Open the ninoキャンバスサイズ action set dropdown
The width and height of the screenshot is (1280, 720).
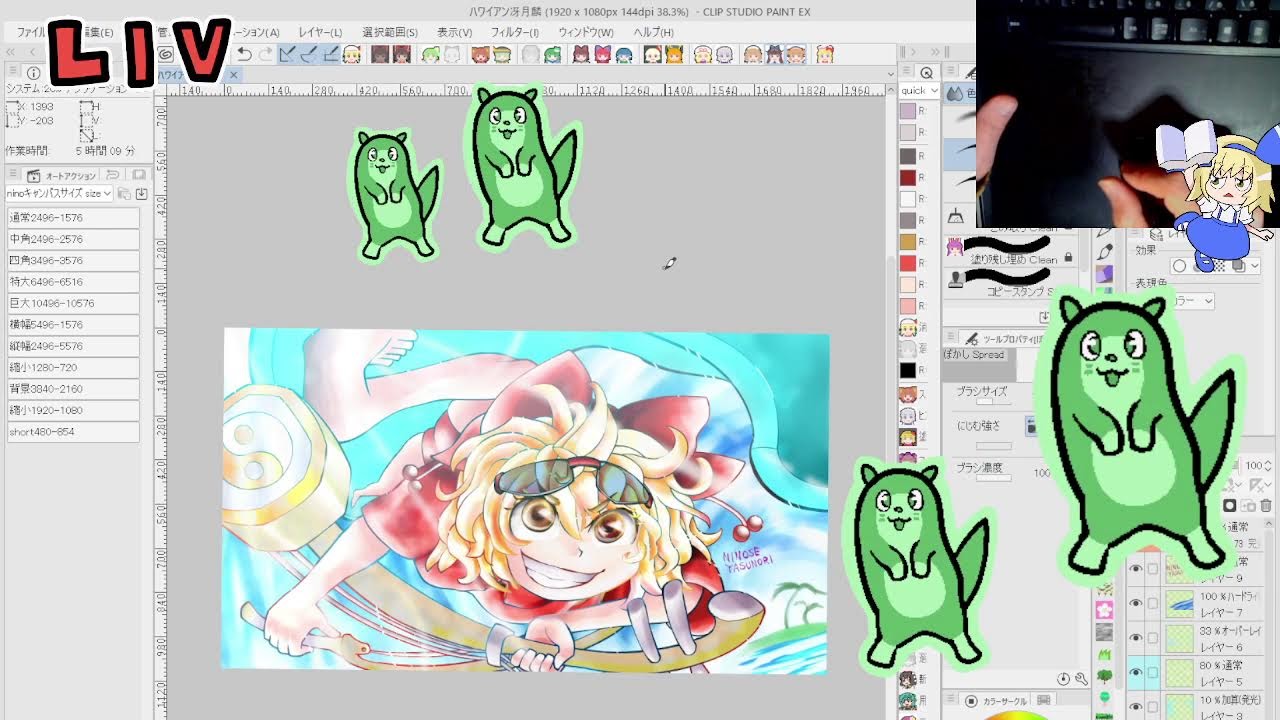click(x=60, y=193)
